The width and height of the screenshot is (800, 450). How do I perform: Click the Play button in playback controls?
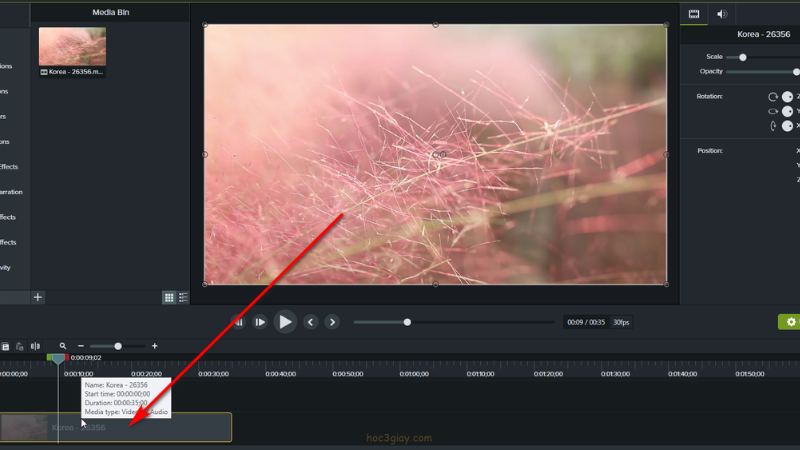click(285, 321)
